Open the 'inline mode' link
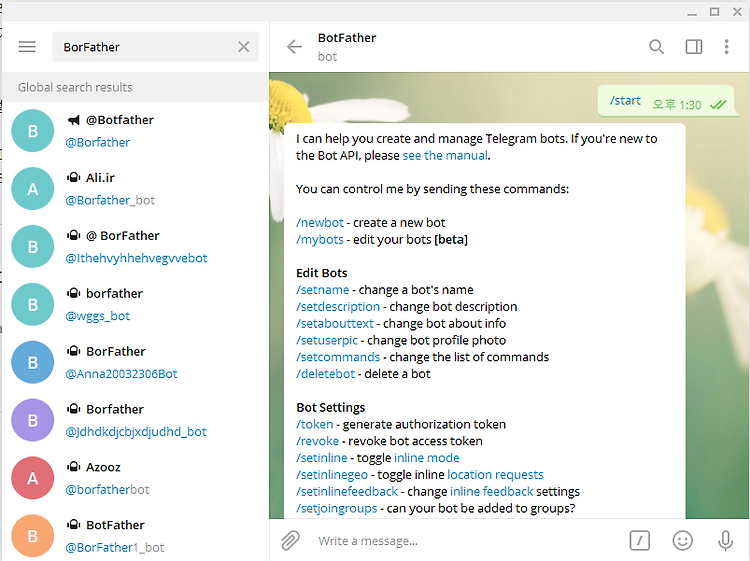This screenshot has height=561, width=750. click(x=427, y=458)
